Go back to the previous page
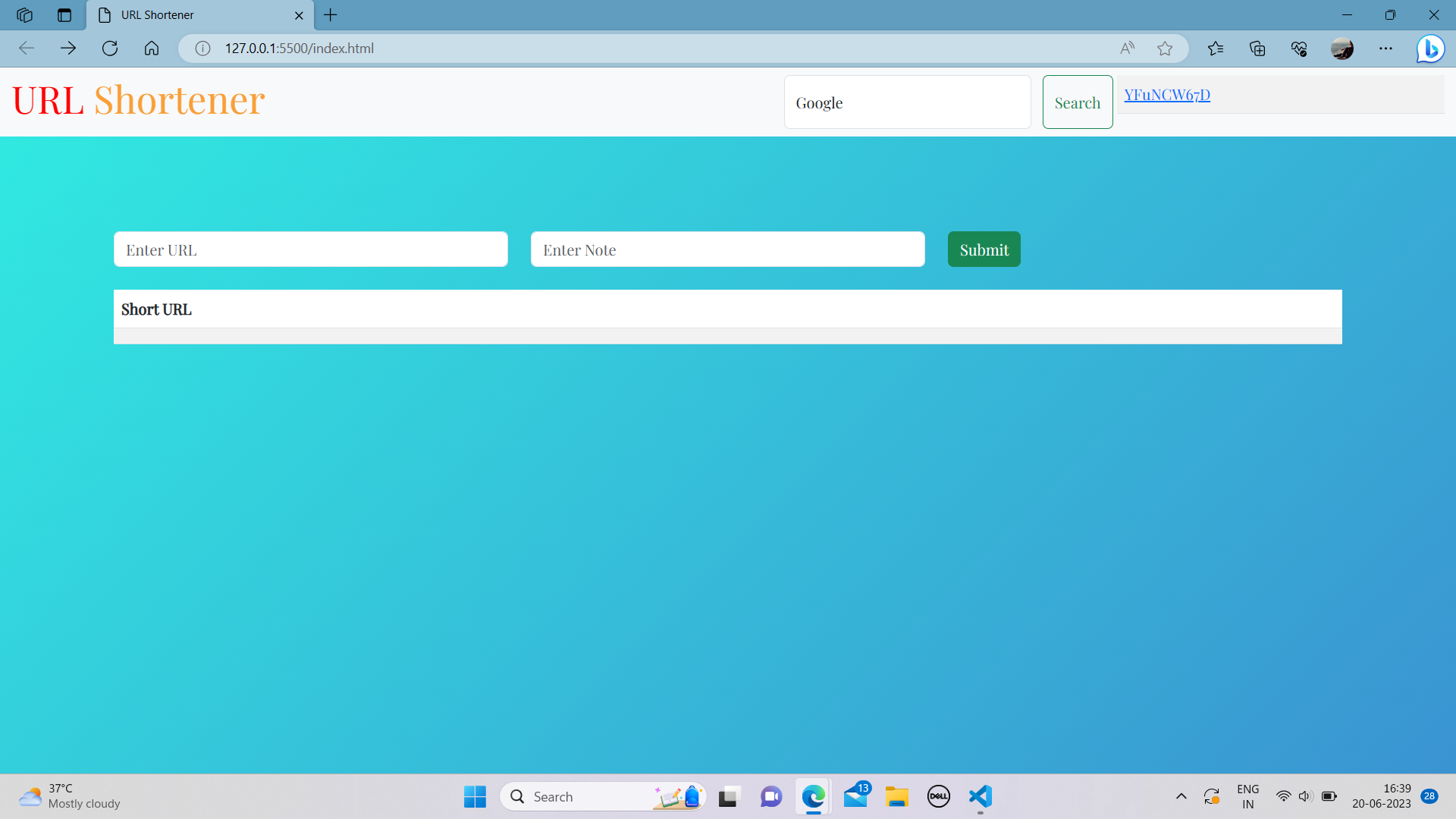This screenshot has width=1456, height=819. 27,48
